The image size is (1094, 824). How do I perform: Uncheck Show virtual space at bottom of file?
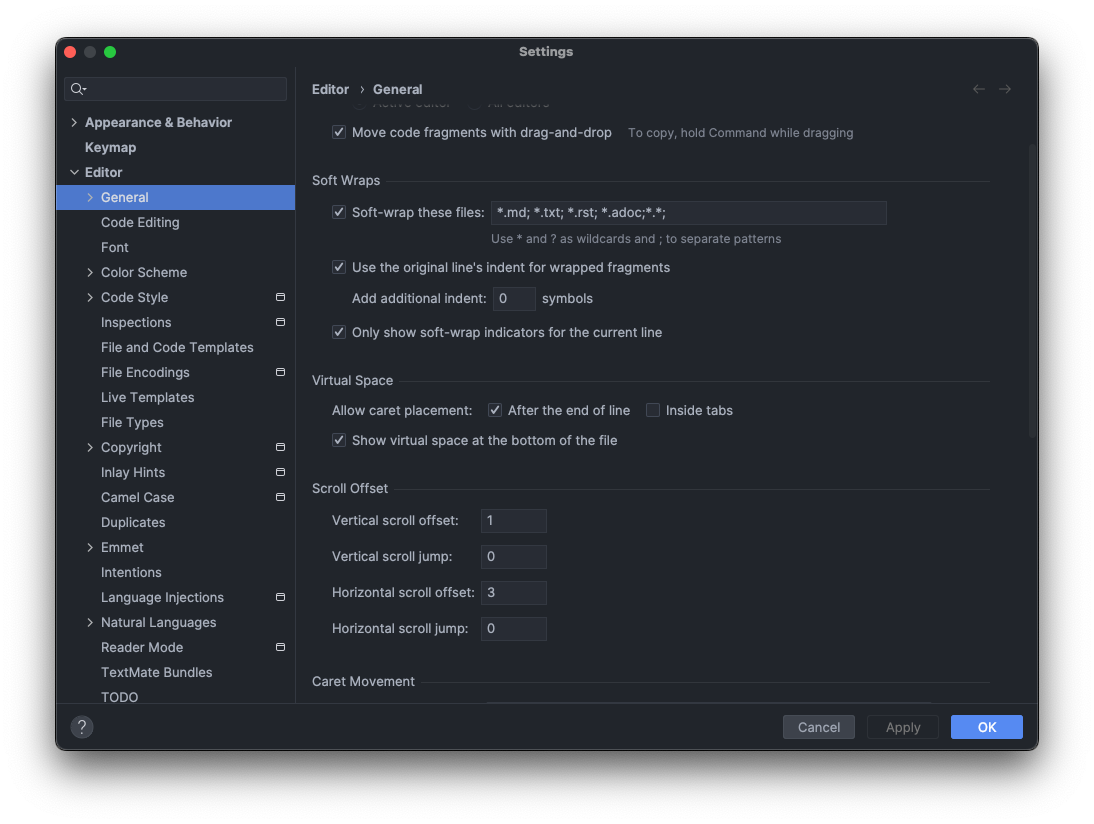click(x=339, y=440)
